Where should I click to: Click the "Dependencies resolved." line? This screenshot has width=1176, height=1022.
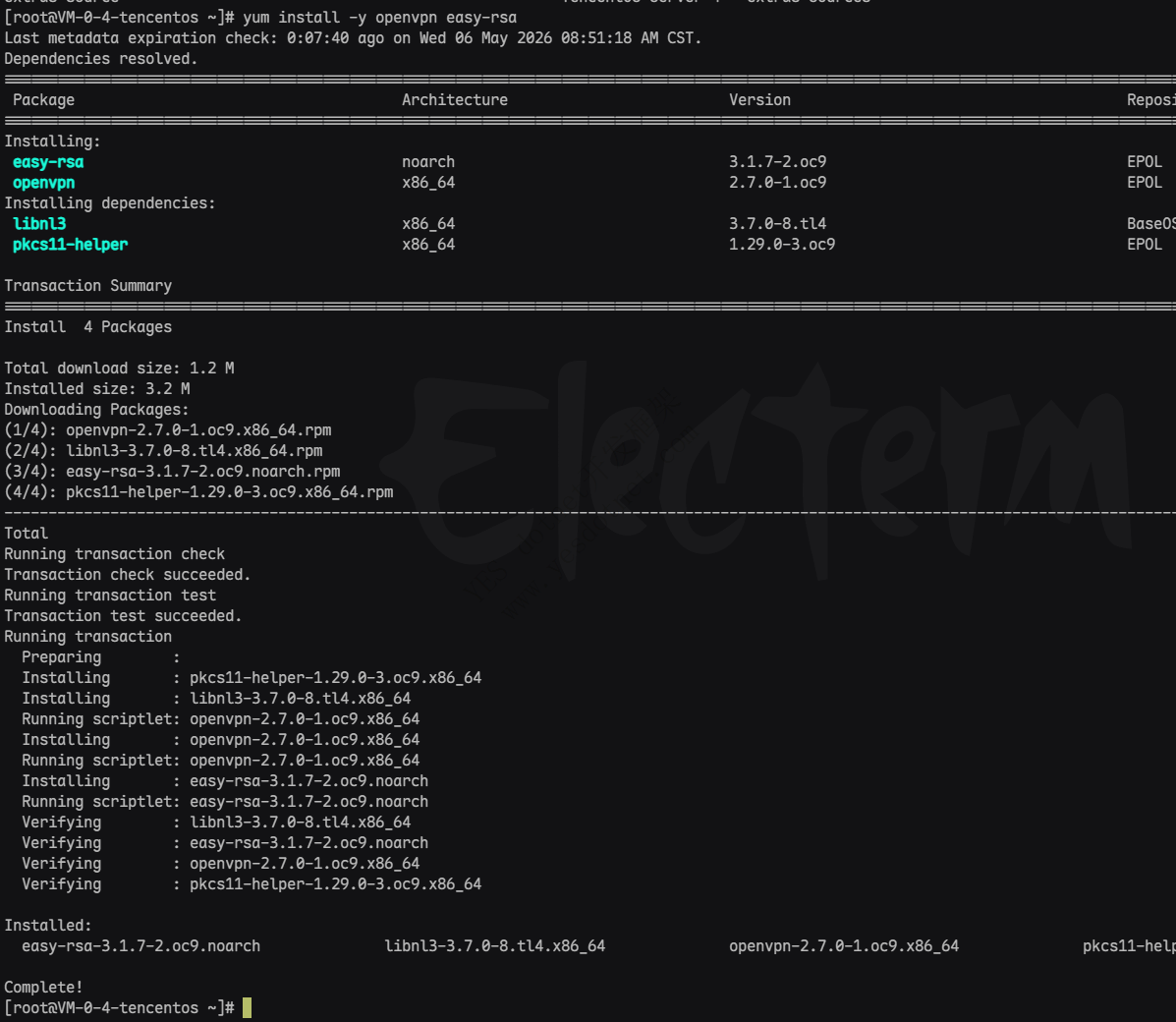click(100, 59)
